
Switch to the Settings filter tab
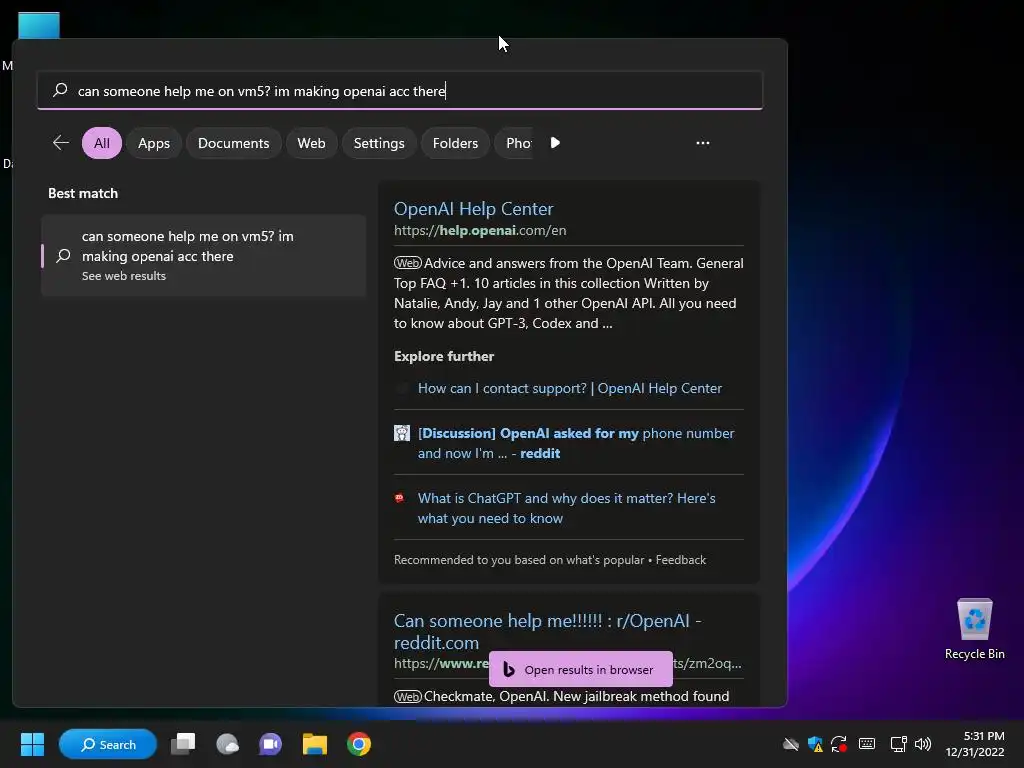click(379, 143)
